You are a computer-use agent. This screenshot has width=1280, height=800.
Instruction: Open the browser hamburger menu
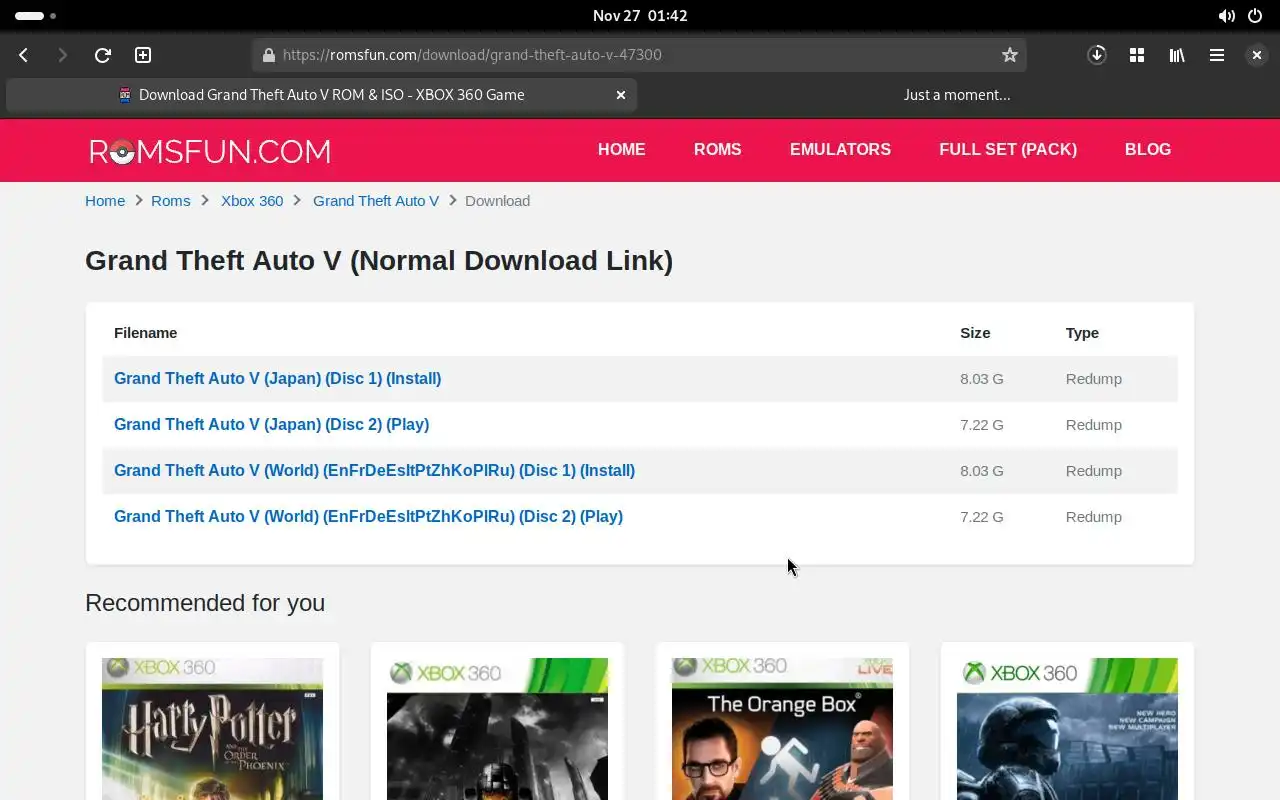[1217, 55]
